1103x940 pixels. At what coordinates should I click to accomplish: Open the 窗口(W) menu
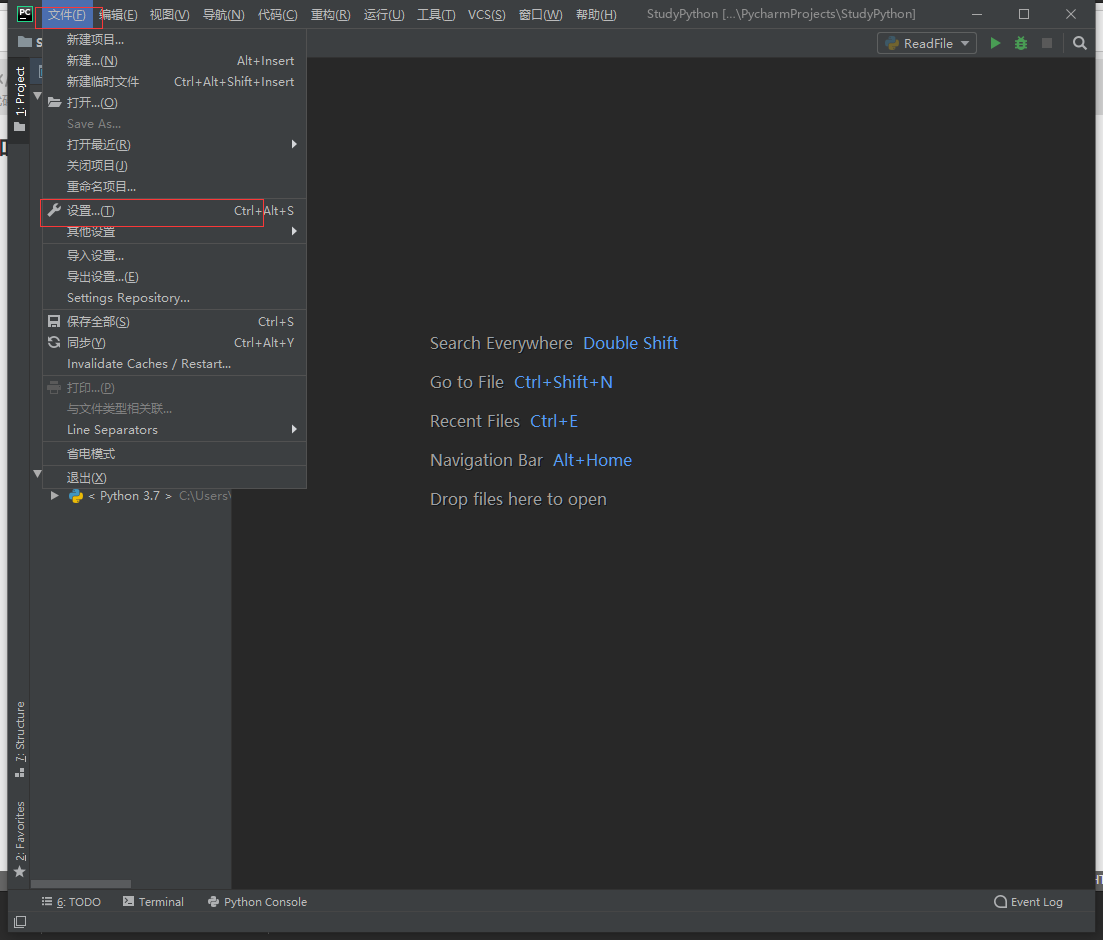click(540, 15)
